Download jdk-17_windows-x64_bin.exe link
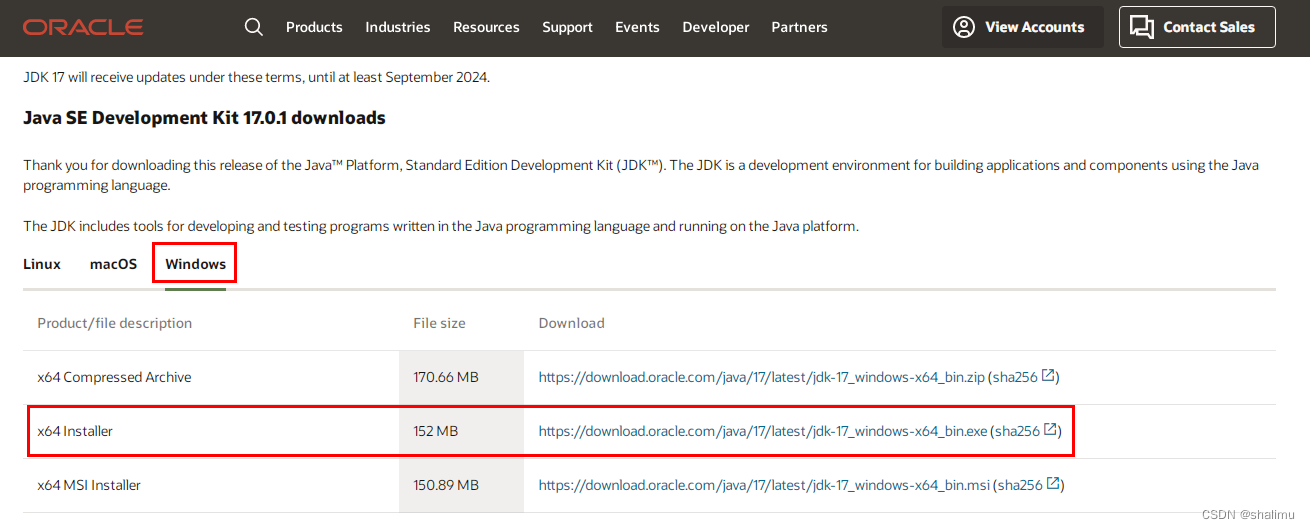The width and height of the screenshot is (1310, 529). click(763, 431)
